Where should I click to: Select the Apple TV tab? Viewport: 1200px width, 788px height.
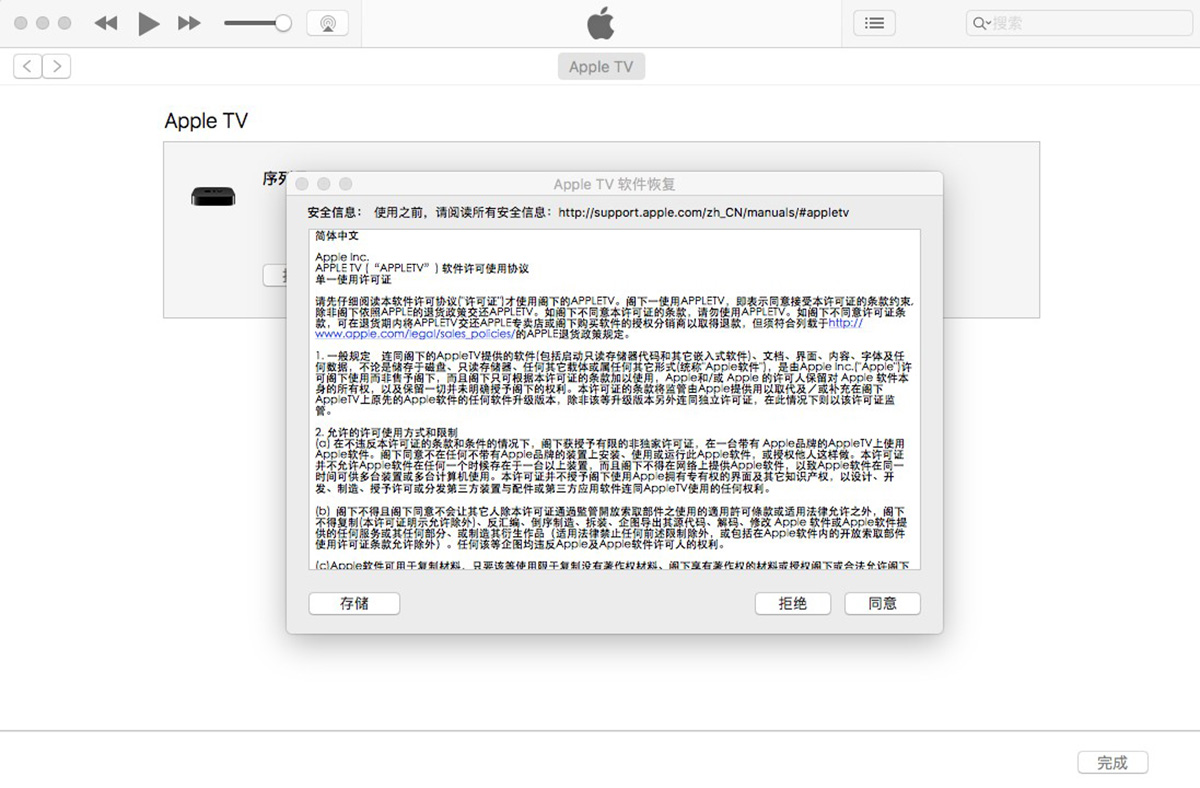[x=601, y=67]
